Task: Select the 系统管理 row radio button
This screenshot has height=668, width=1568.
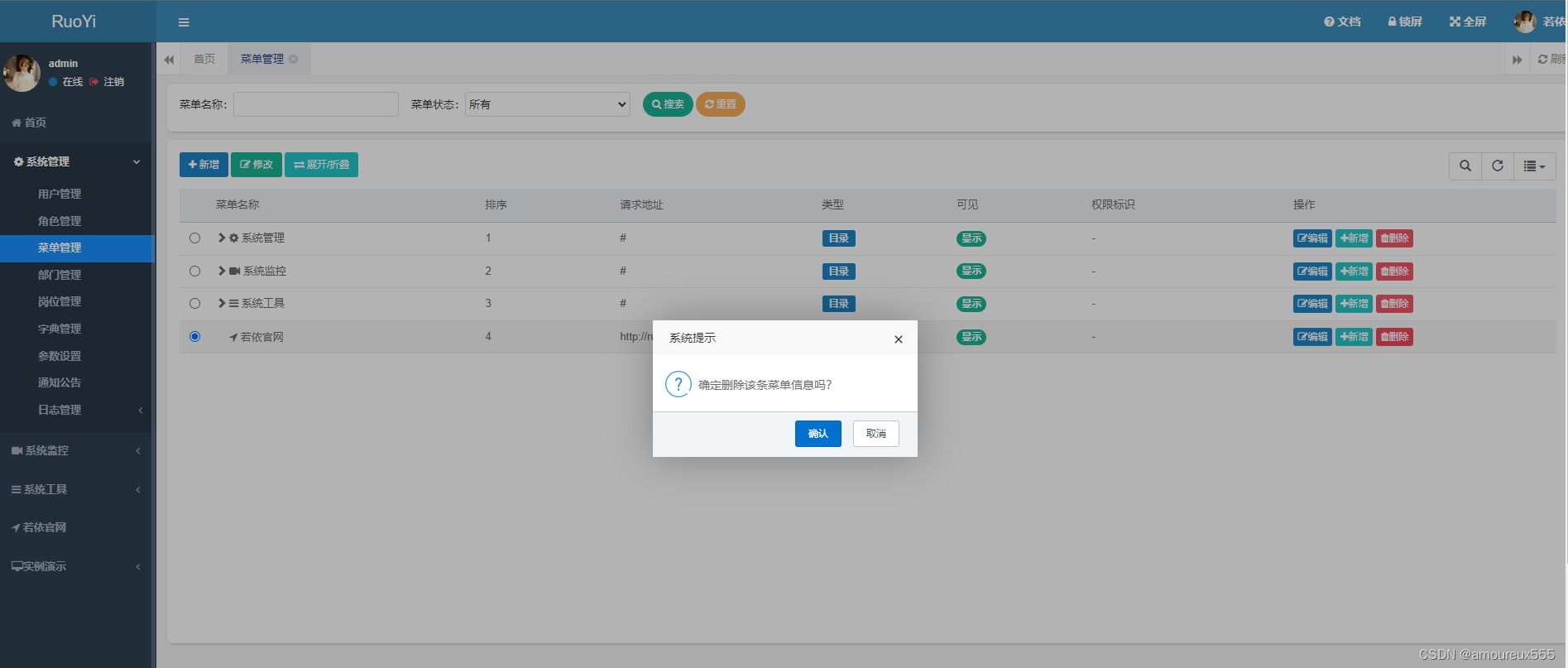Action: point(194,238)
